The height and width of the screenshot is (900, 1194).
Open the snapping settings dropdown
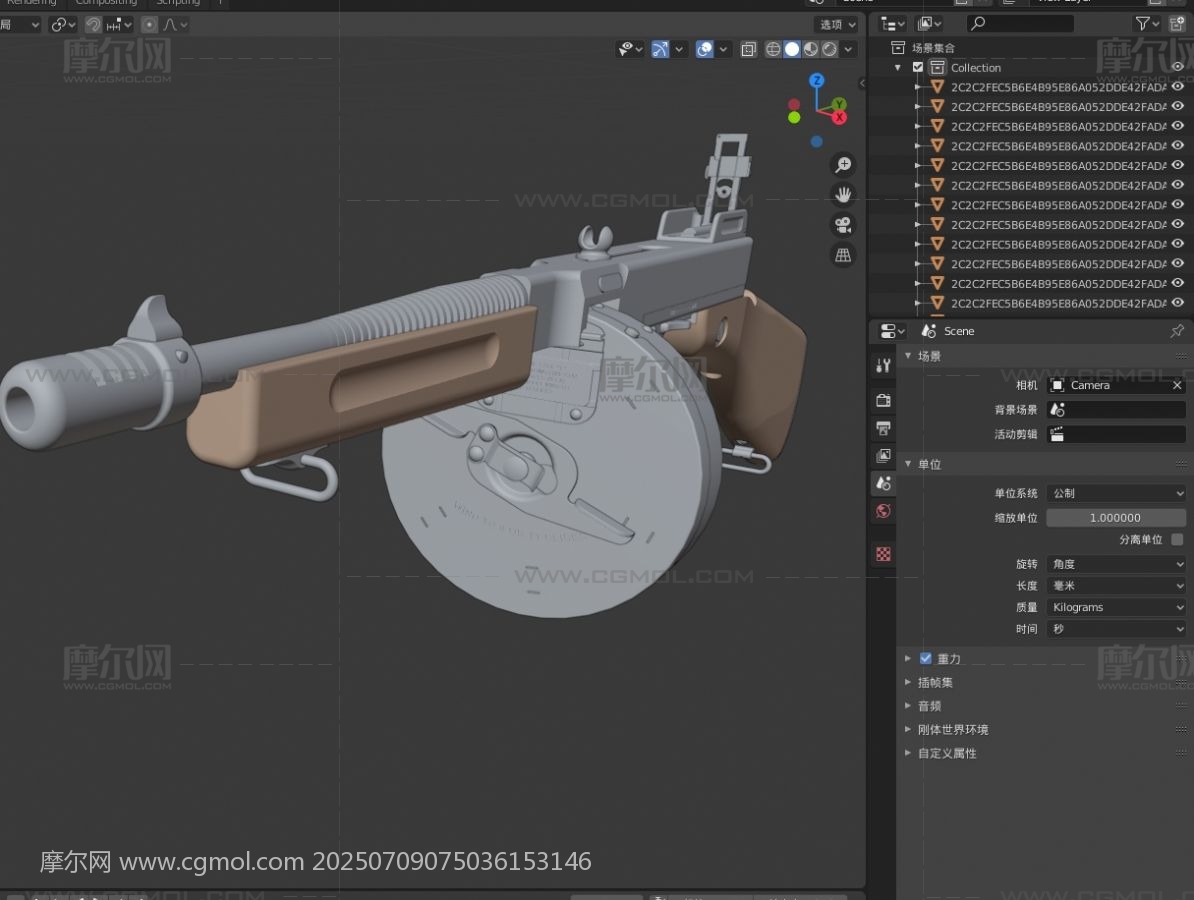119,25
